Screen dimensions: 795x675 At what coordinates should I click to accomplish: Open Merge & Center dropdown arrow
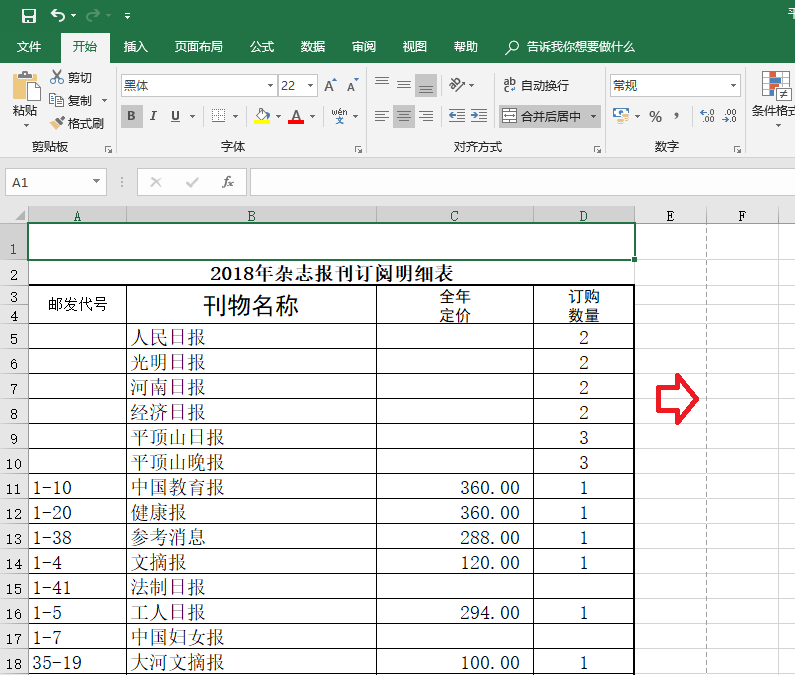(x=593, y=117)
